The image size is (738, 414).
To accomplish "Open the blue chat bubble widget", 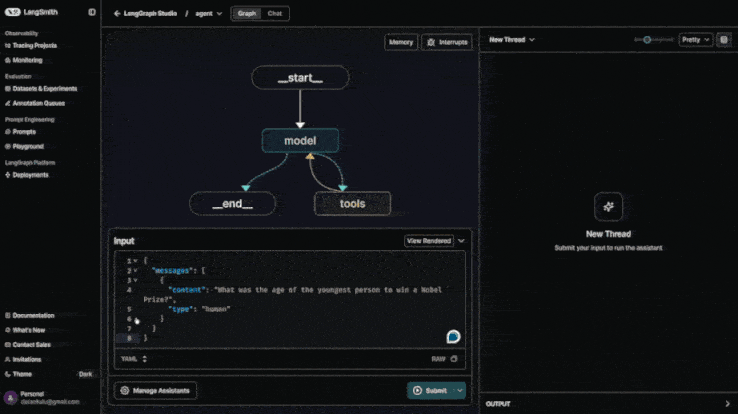I will 453,337.
